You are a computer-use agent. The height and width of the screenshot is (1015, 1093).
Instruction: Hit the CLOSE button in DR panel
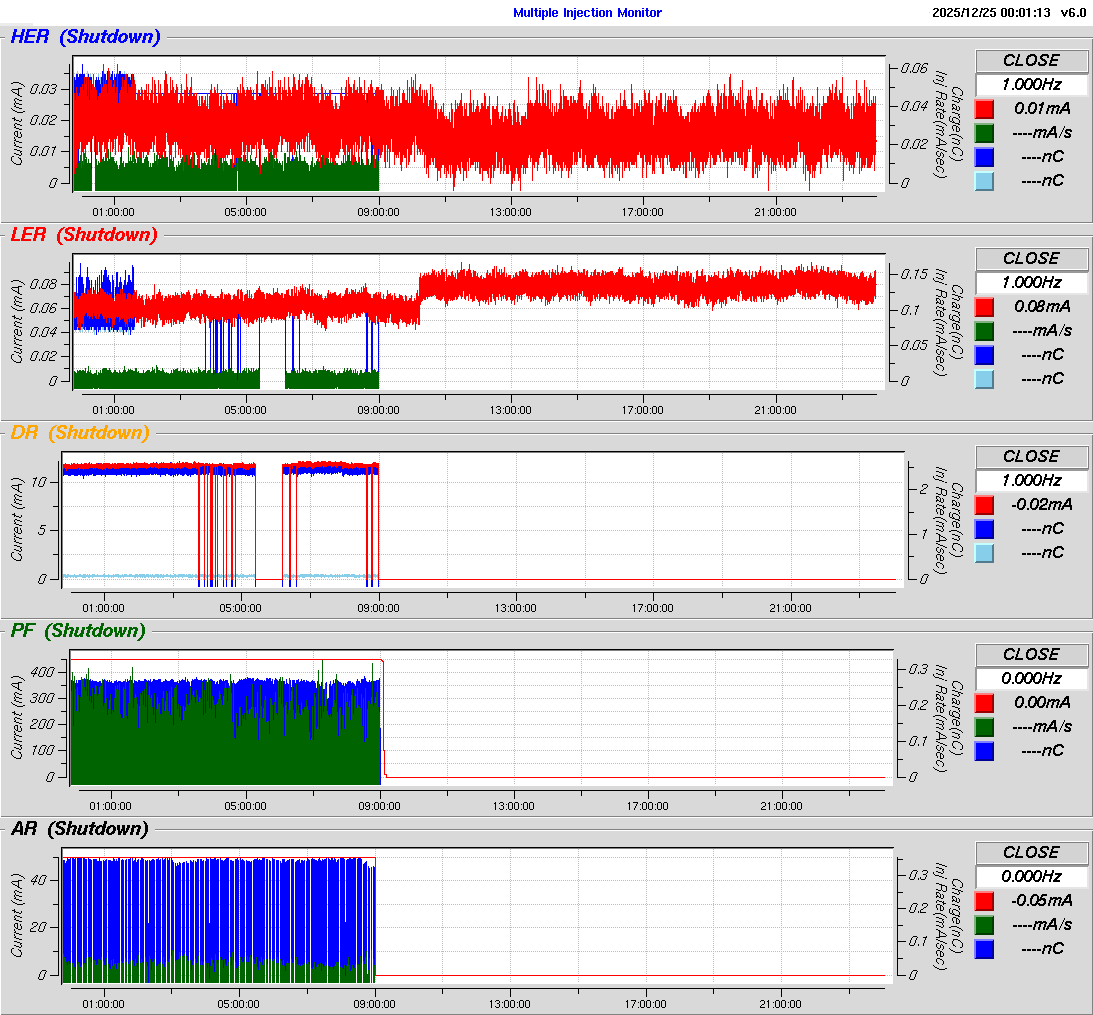click(1031, 456)
